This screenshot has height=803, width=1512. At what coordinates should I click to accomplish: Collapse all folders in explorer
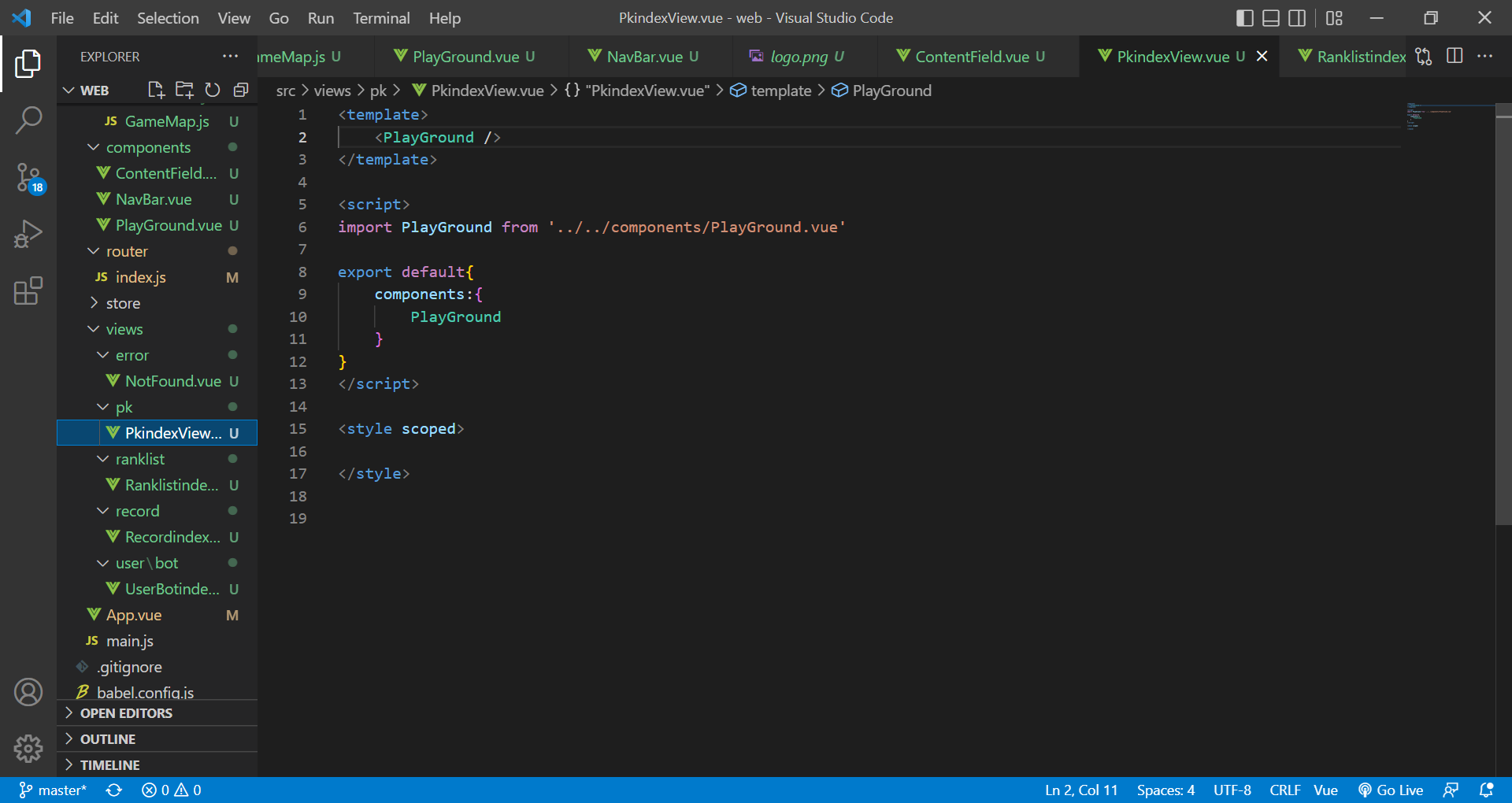pyautogui.click(x=241, y=90)
